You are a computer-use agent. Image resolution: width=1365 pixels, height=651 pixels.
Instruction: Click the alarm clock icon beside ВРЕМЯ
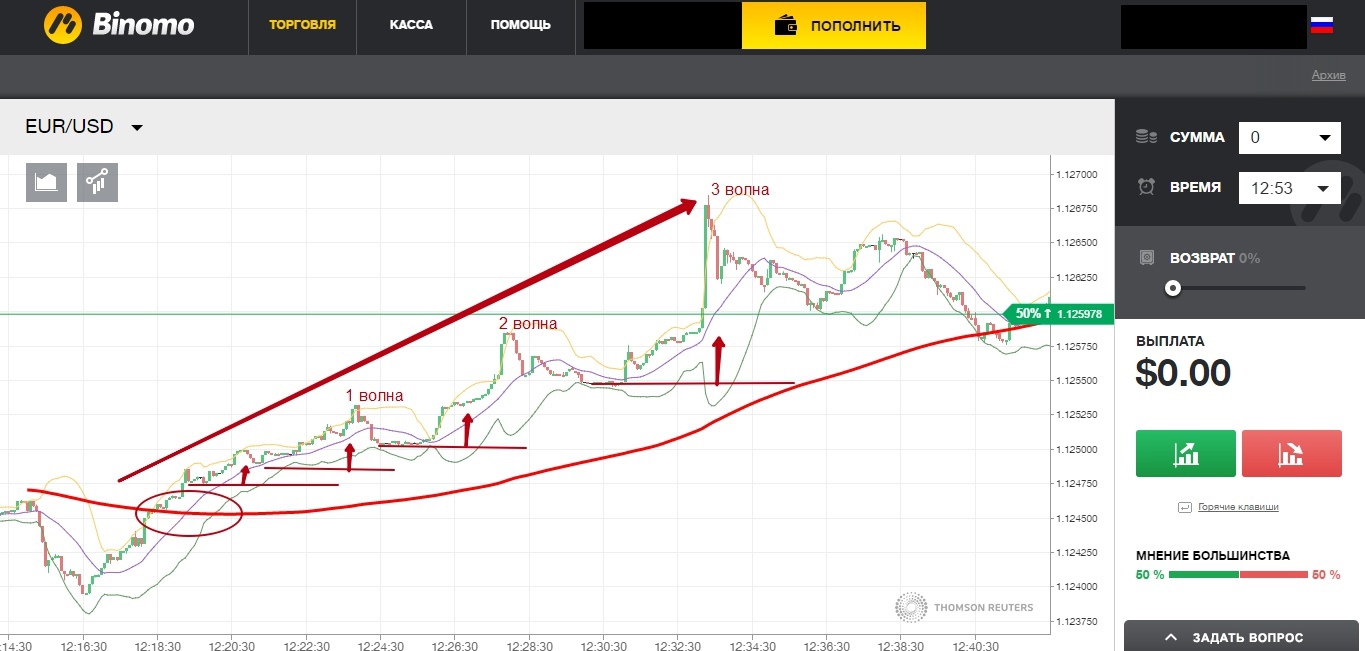point(1147,187)
